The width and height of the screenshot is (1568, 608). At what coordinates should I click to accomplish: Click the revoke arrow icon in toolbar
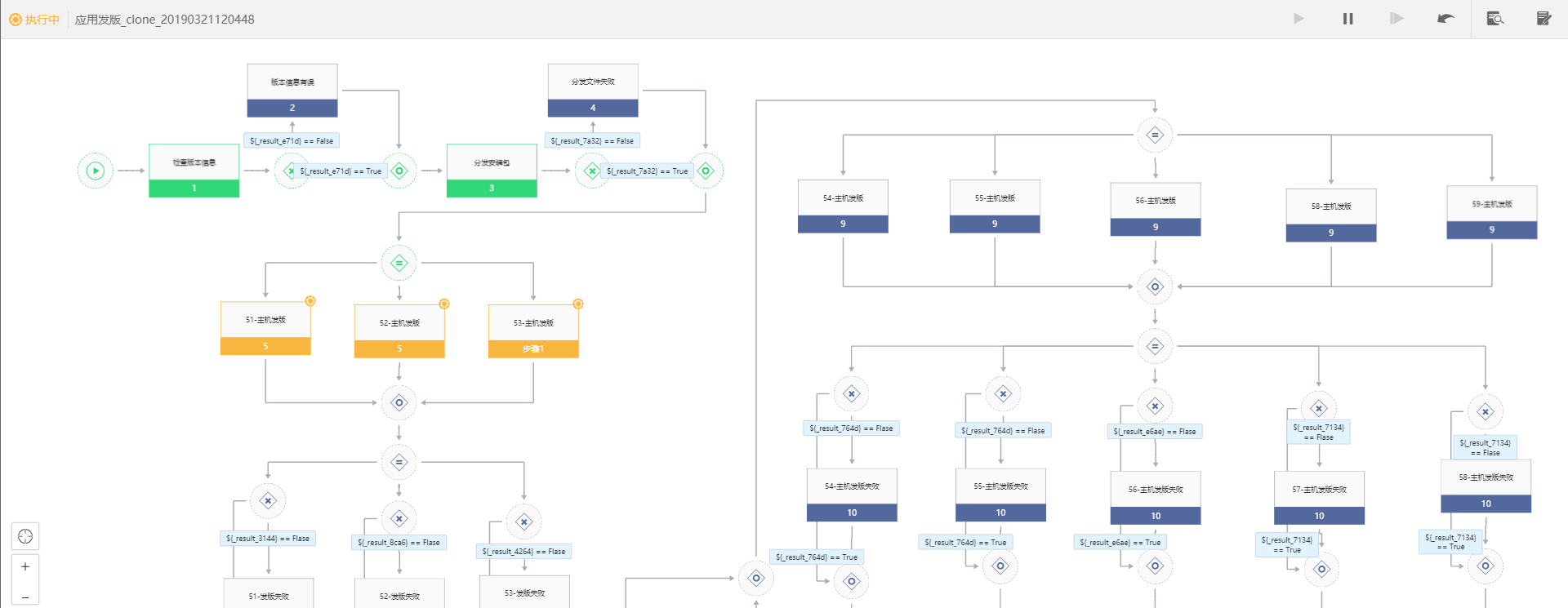tap(1445, 19)
